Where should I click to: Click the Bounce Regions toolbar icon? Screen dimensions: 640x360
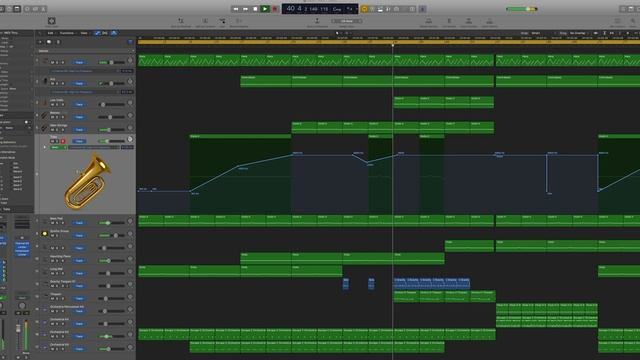pos(239,21)
